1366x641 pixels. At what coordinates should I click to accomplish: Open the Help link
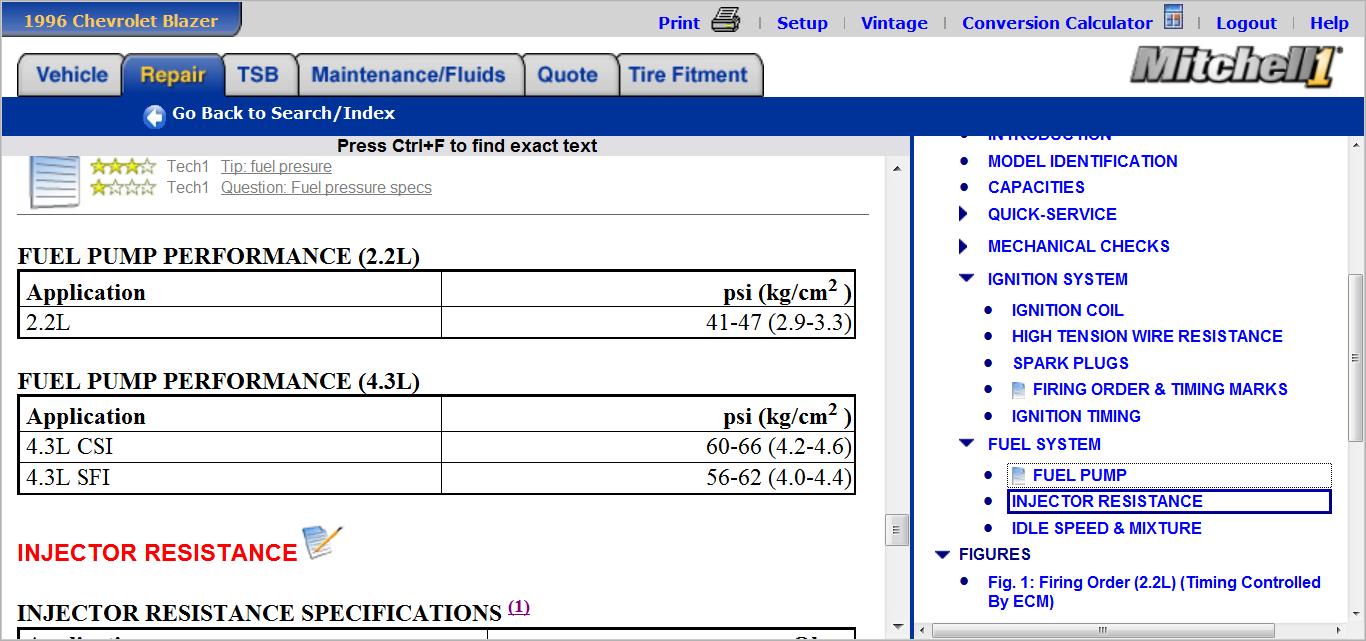pos(1329,23)
